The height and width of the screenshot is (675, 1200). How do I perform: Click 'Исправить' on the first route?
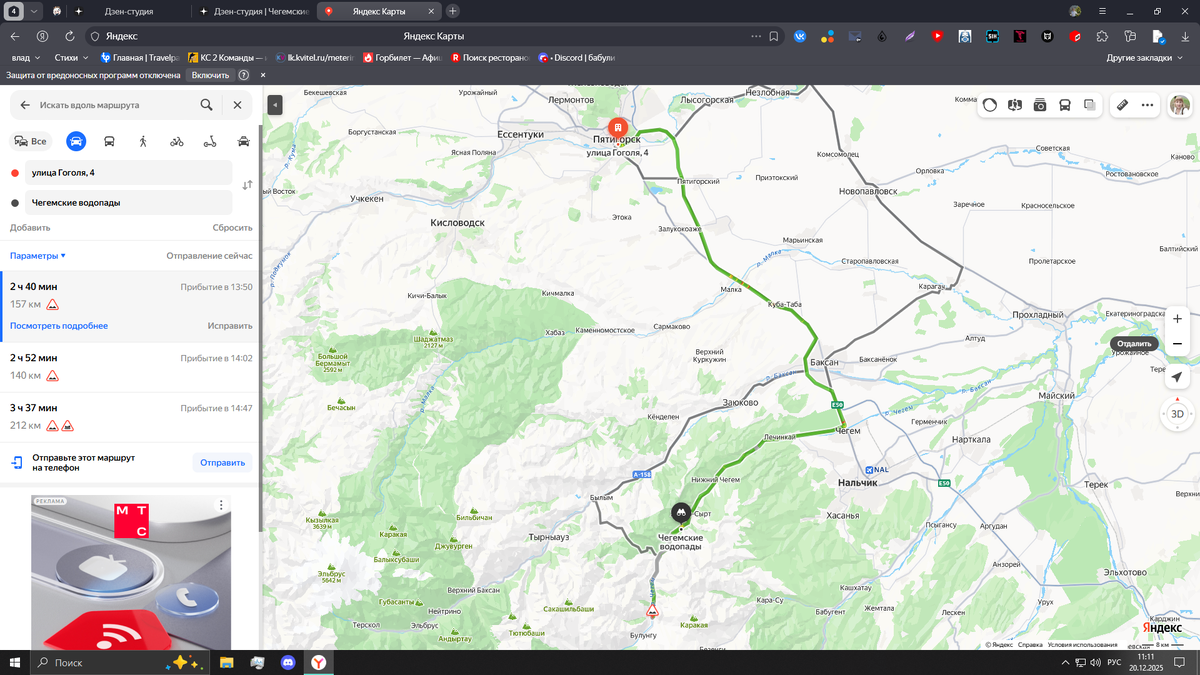(x=230, y=326)
